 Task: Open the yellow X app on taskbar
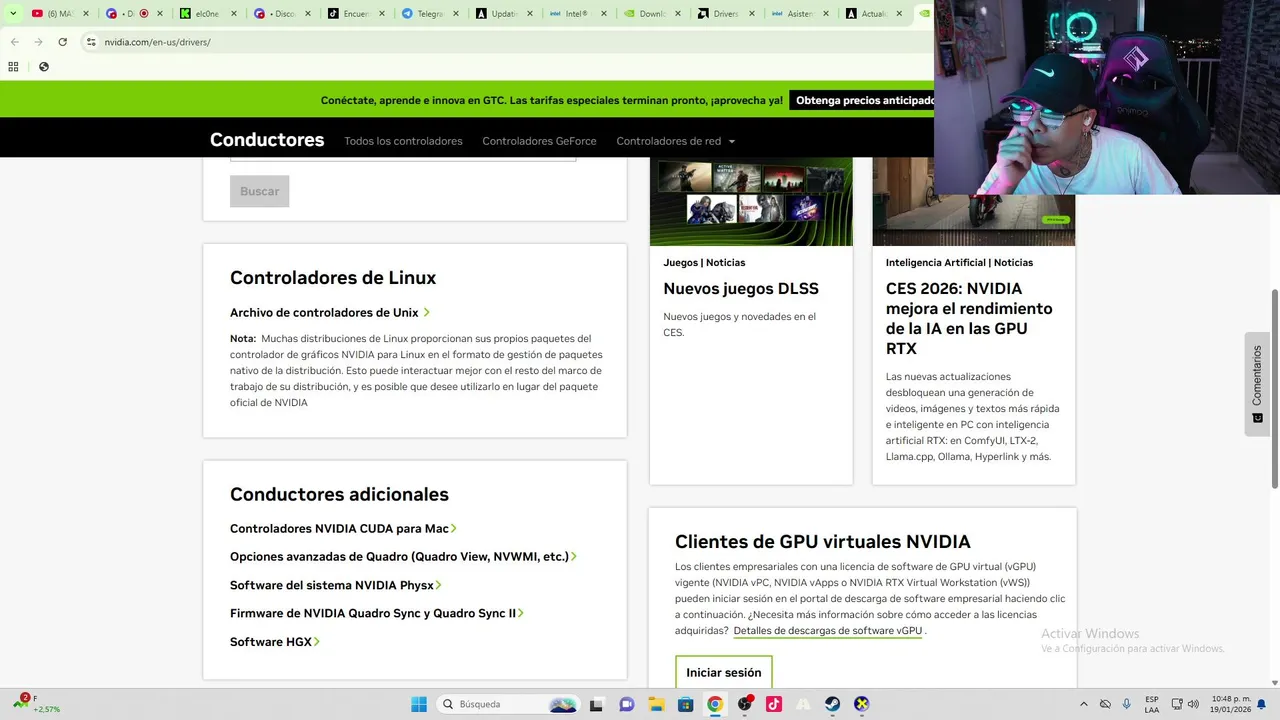pos(861,704)
